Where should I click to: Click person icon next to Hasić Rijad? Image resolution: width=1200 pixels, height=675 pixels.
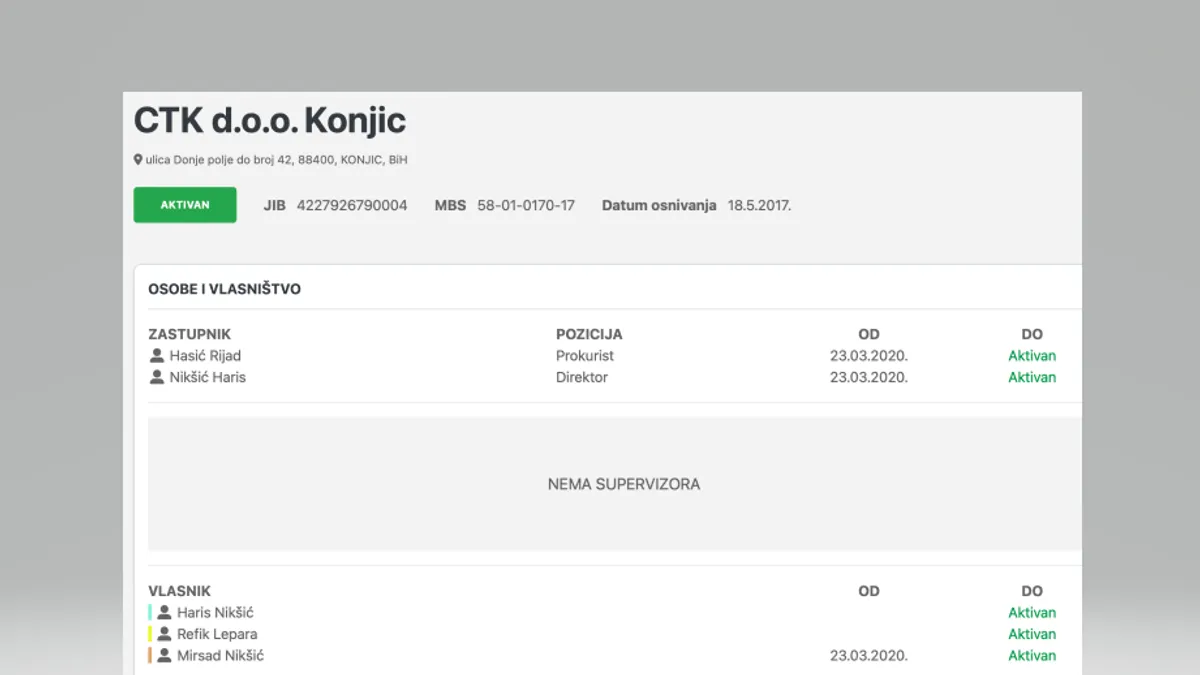pos(156,356)
